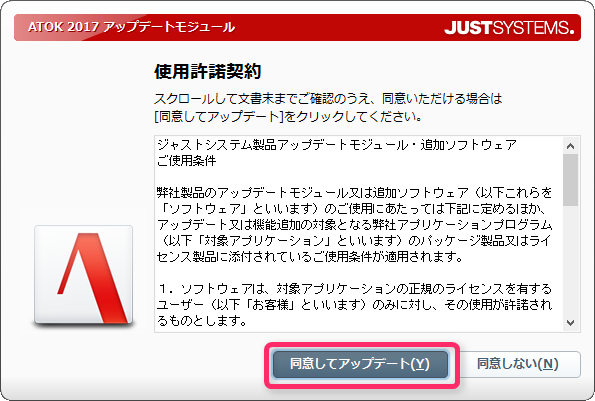Click license line ジャストシステム製品アップデートモジュール
The width and height of the screenshot is (595, 401).
pyautogui.click(x=337, y=145)
